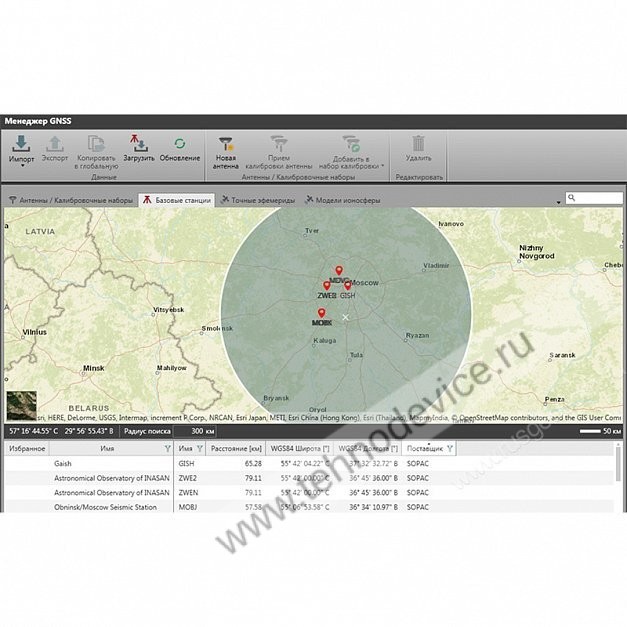Create a new antenna with Новая антенна

[226, 144]
